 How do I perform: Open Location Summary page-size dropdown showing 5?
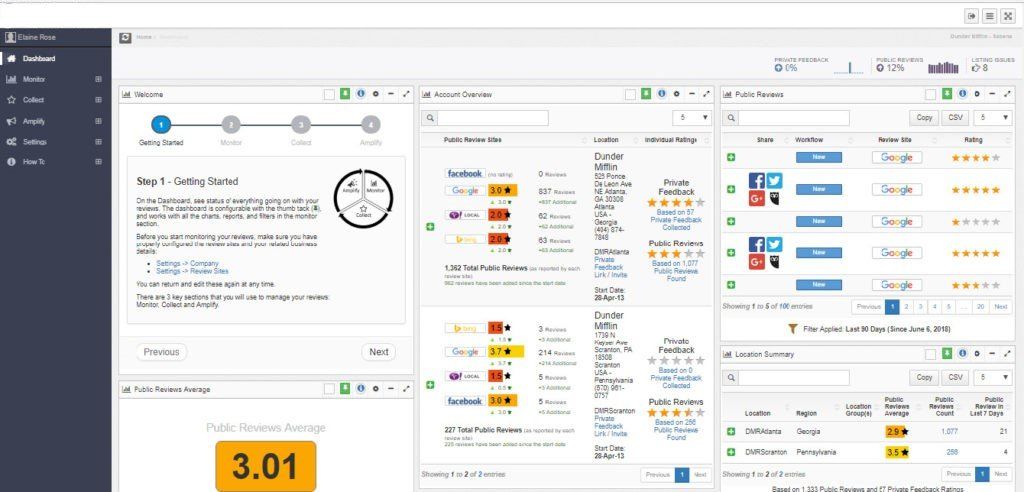tap(993, 377)
